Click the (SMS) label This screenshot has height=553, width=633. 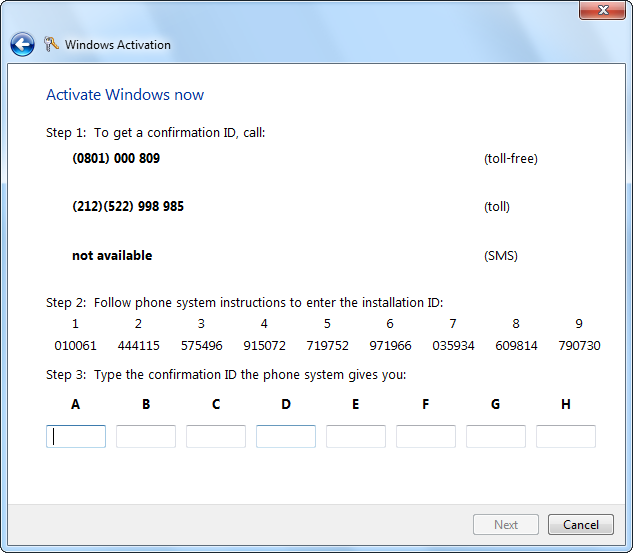501,256
